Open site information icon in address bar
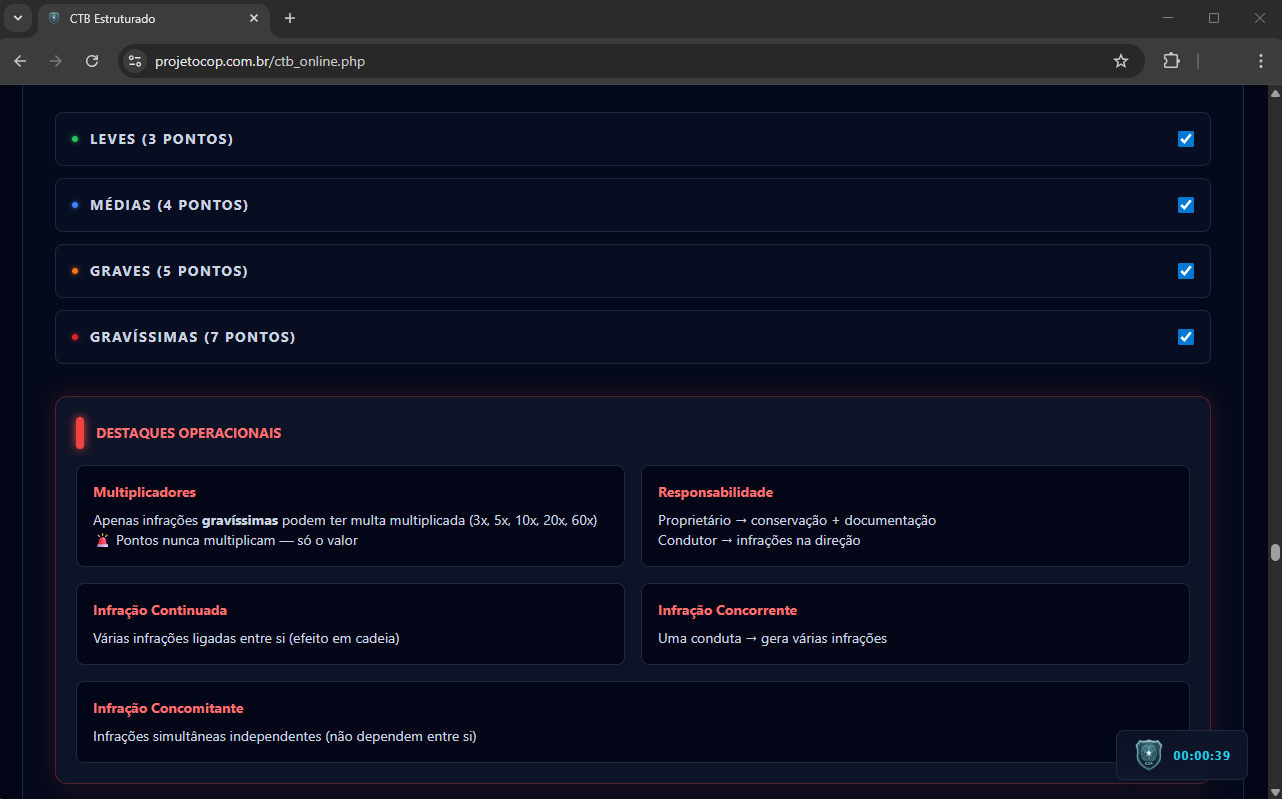The height and width of the screenshot is (799, 1282). [134, 61]
